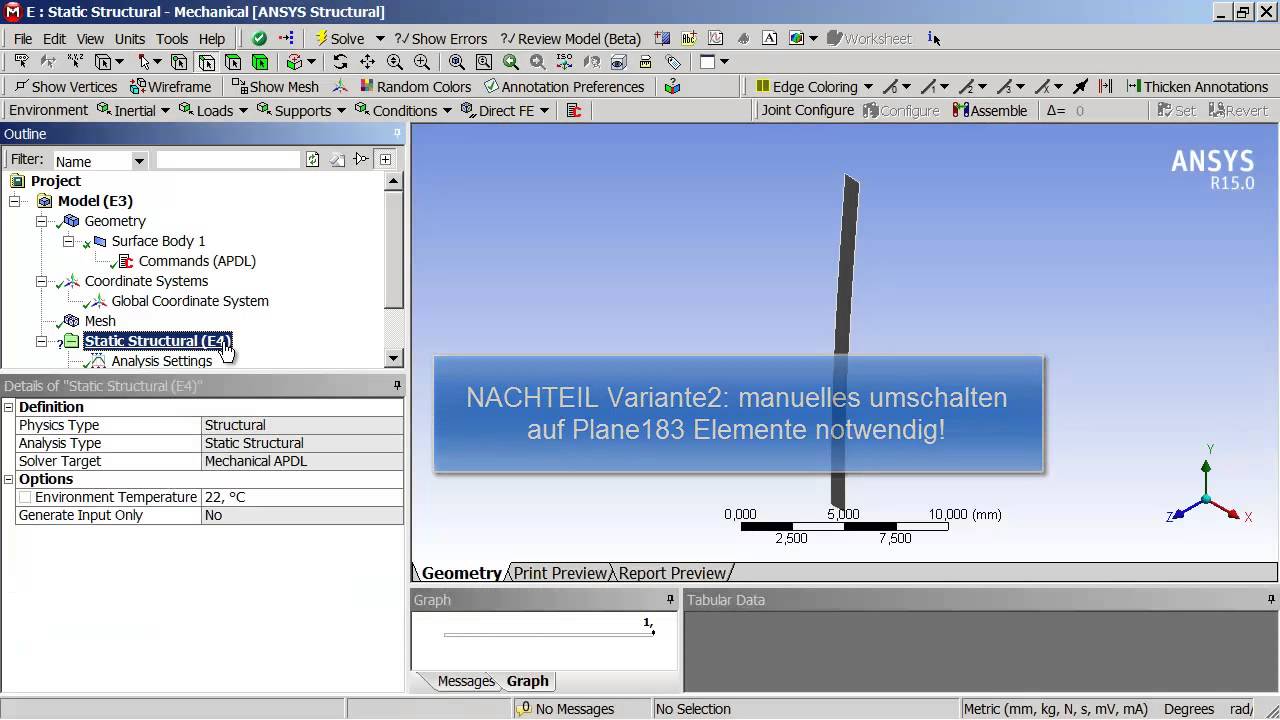
Task: Tick the Environment Temperature parameter checkbox
Action: click(26, 497)
